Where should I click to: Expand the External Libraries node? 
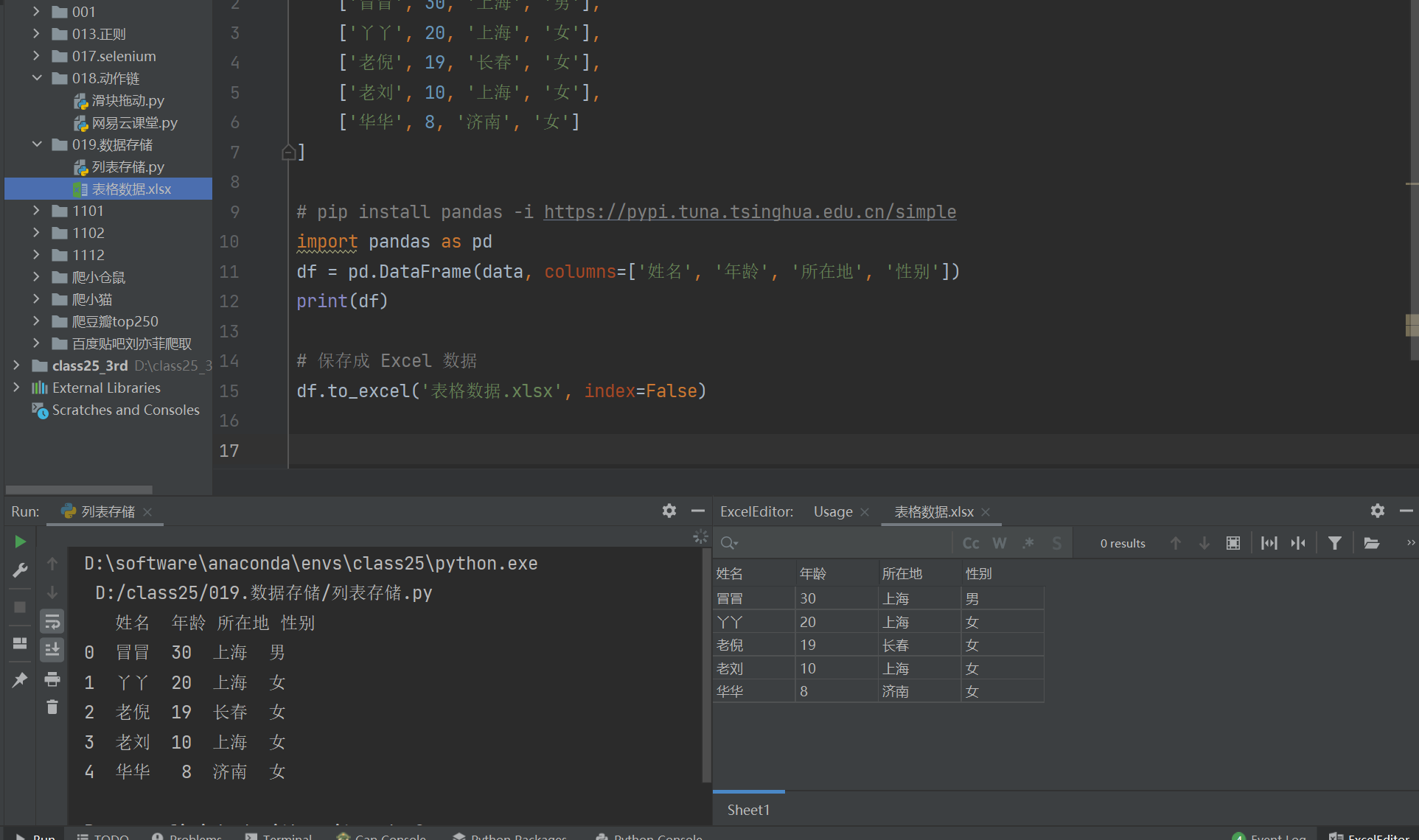17,388
